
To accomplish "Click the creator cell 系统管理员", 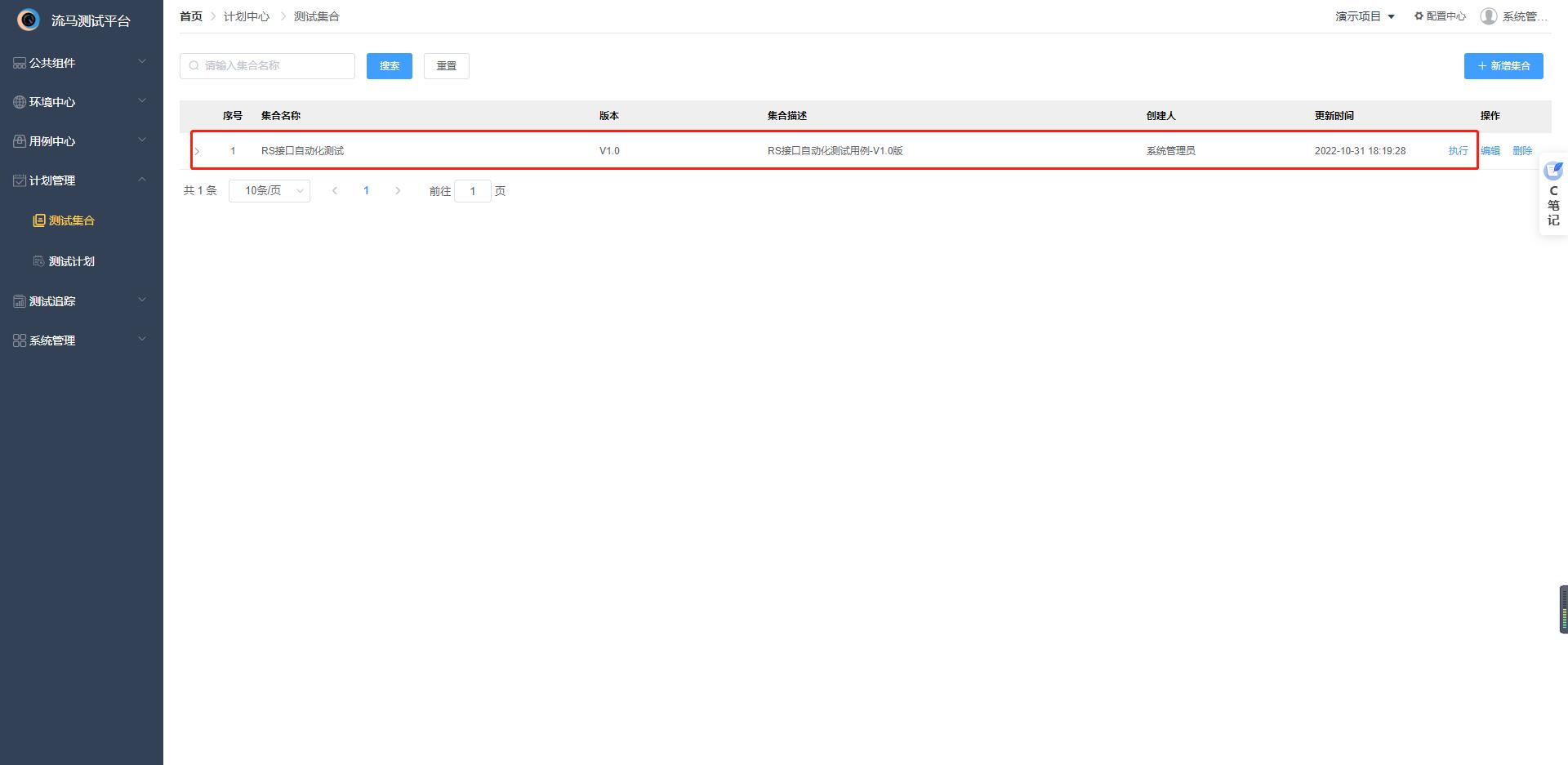I will click(x=1171, y=151).
